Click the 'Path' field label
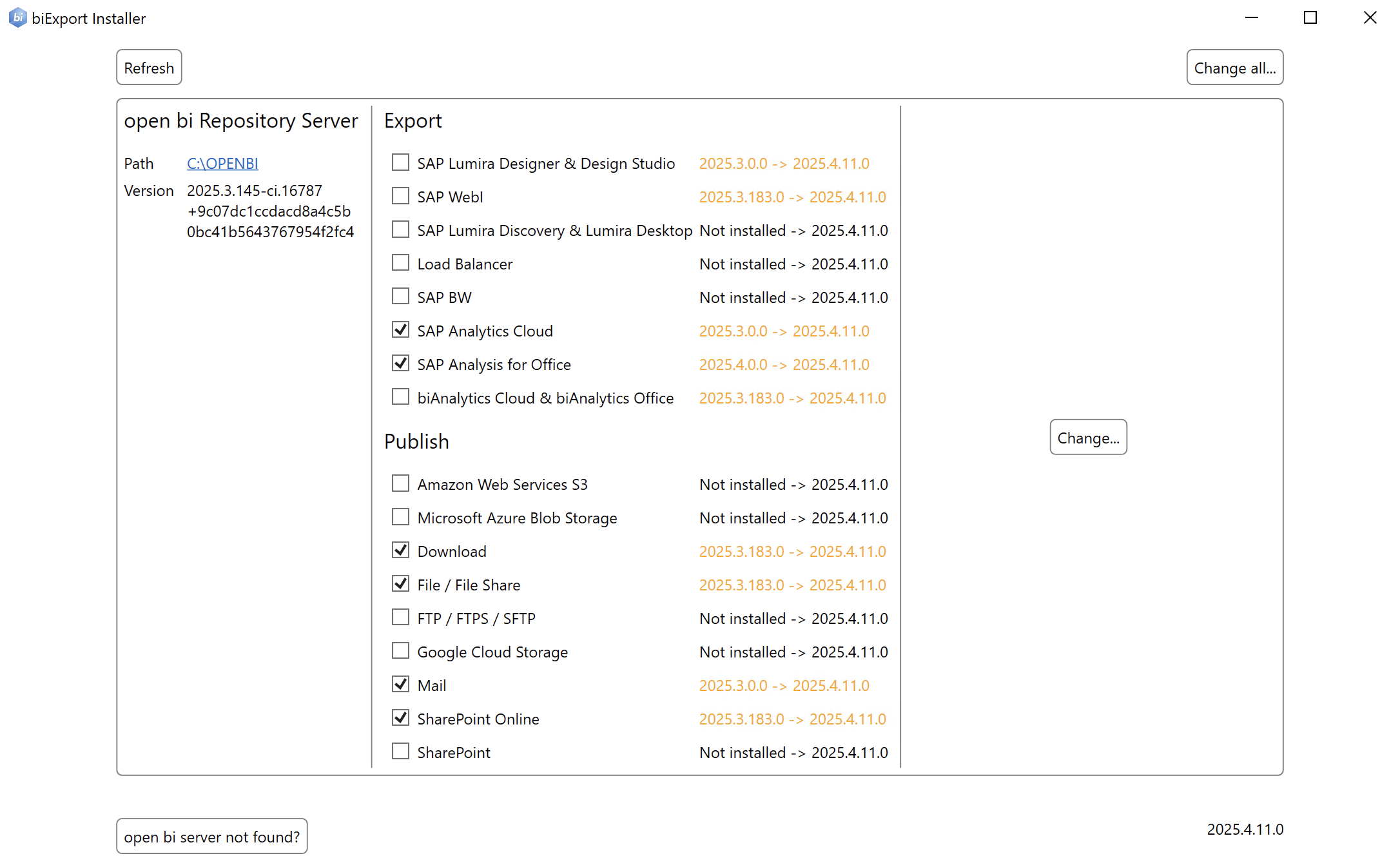Screen dimensions: 1400x865 coord(139,164)
